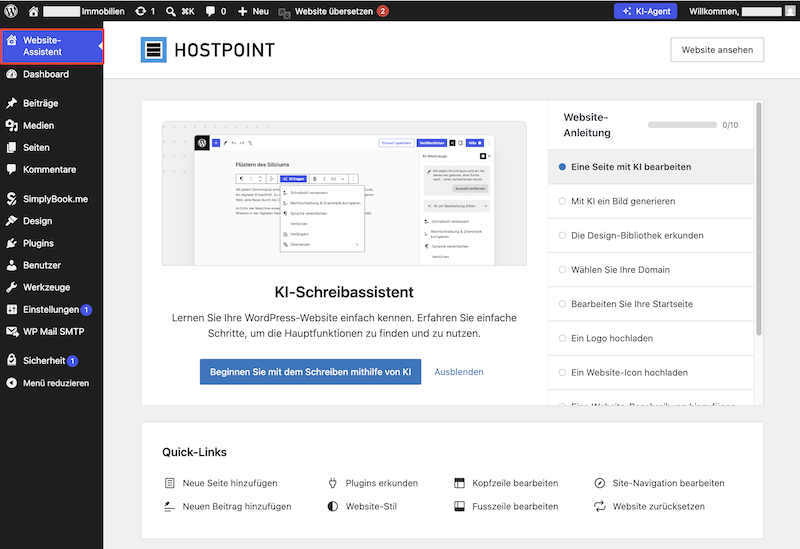Click the translate icon before Website übersetzen
This screenshot has height=549, width=800.
[284, 12]
